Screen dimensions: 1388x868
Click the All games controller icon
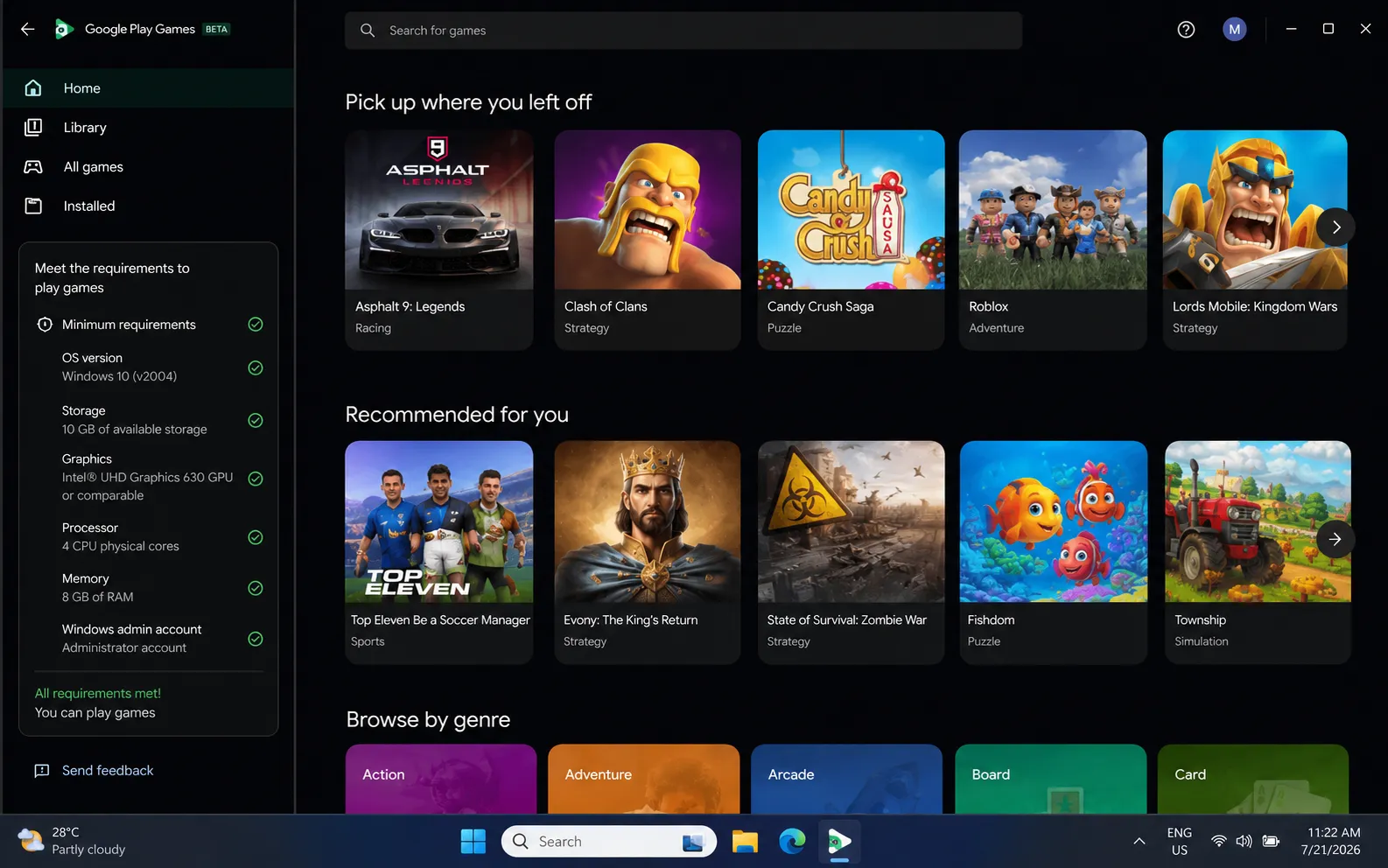33,166
